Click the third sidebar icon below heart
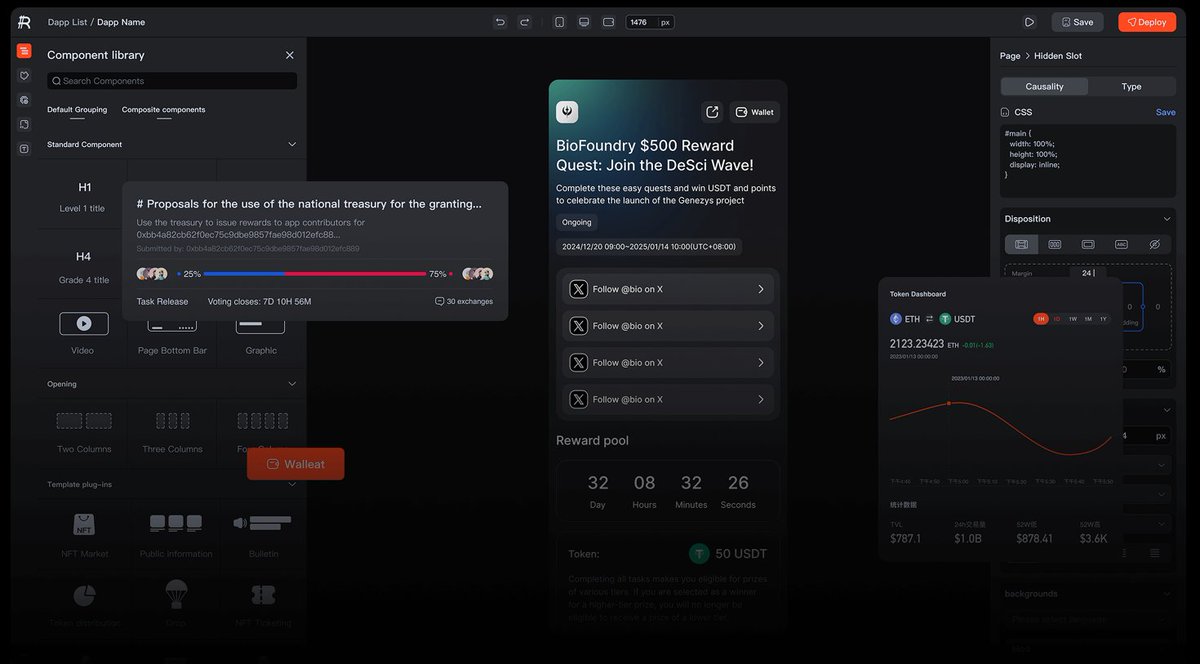Image resolution: width=1200 pixels, height=664 pixels. point(24,100)
